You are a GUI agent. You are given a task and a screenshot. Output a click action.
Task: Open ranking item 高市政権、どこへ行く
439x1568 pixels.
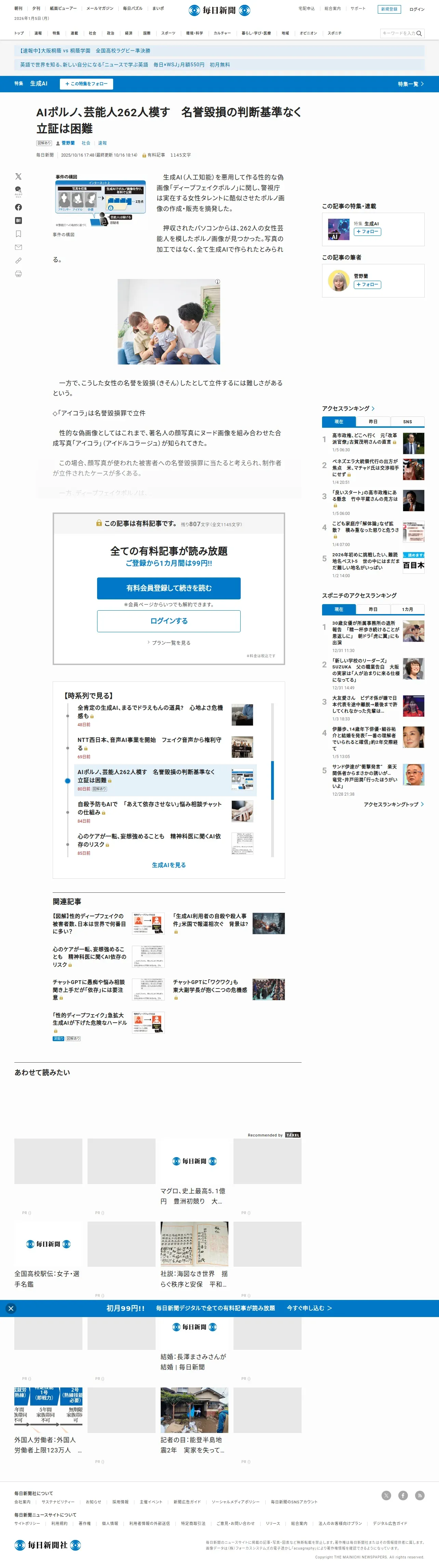point(365,439)
